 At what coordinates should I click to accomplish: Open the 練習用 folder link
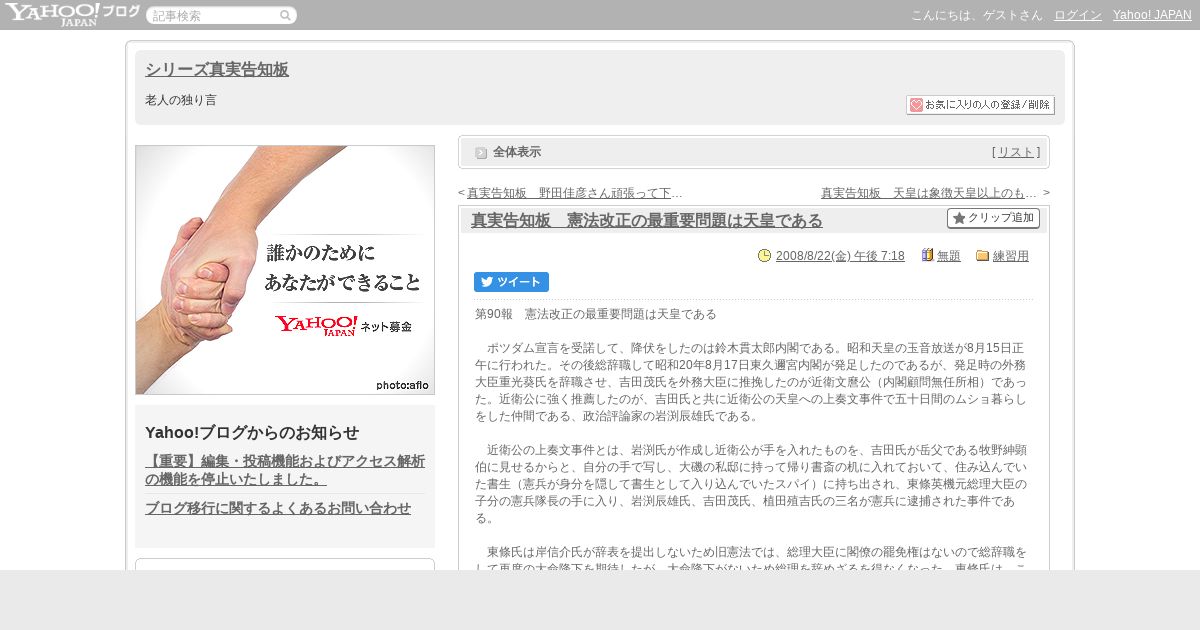click(x=1011, y=256)
